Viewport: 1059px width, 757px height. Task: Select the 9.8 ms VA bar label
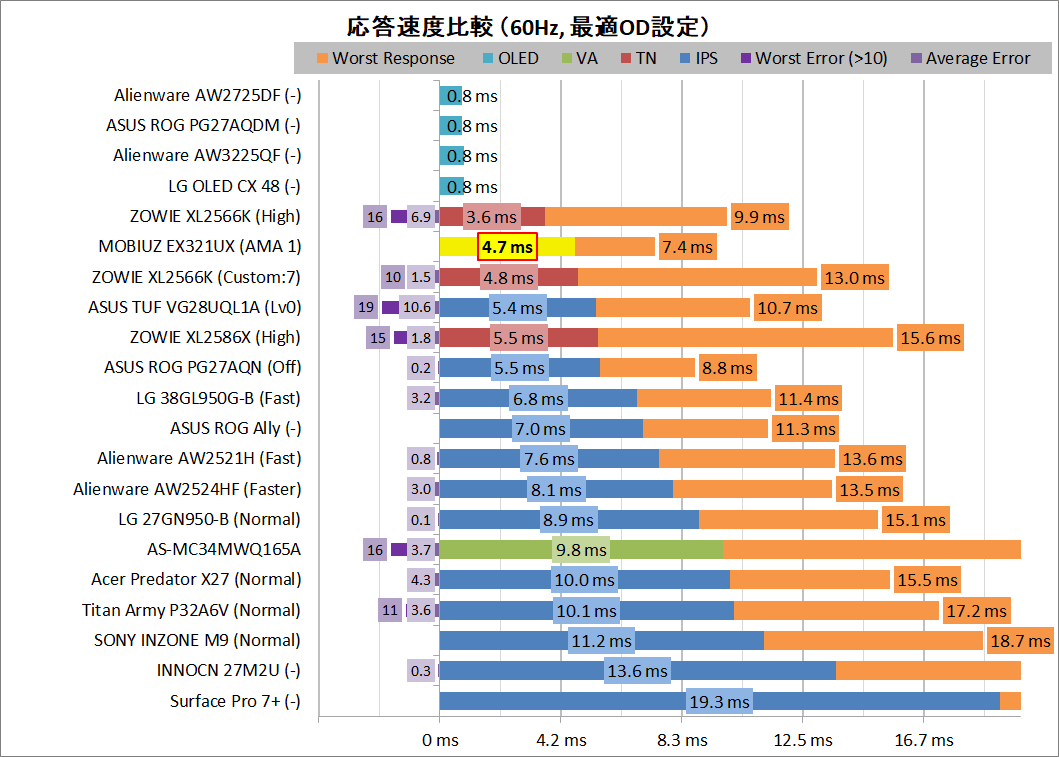[581, 550]
